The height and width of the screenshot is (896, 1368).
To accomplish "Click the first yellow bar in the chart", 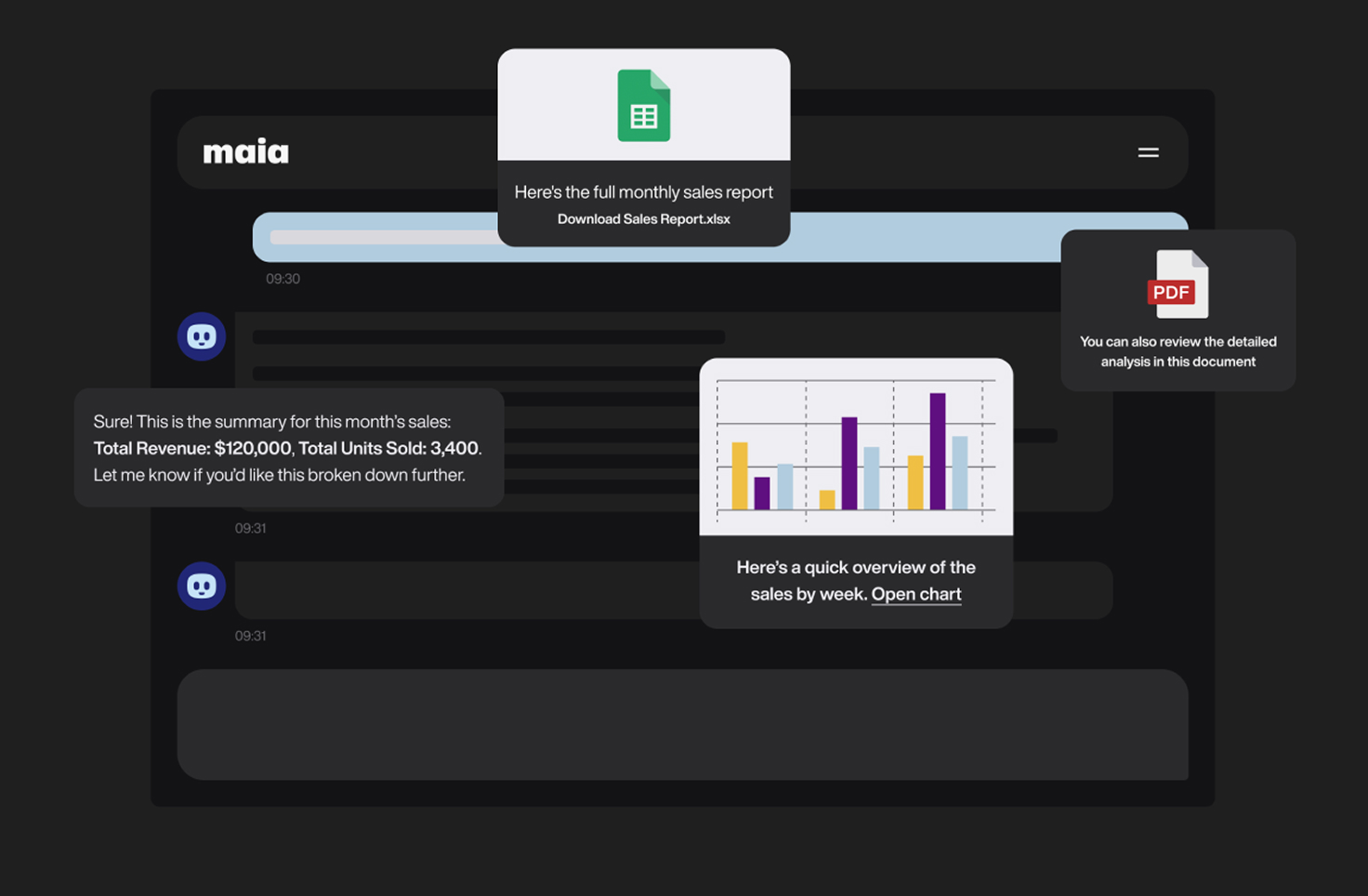I will point(740,475).
